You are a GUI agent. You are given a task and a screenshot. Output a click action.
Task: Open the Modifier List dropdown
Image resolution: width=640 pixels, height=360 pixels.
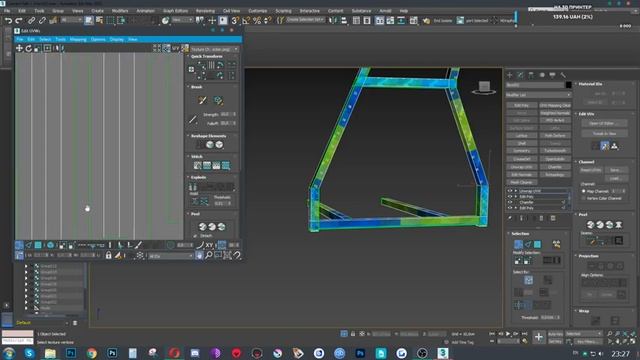coord(538,95)
